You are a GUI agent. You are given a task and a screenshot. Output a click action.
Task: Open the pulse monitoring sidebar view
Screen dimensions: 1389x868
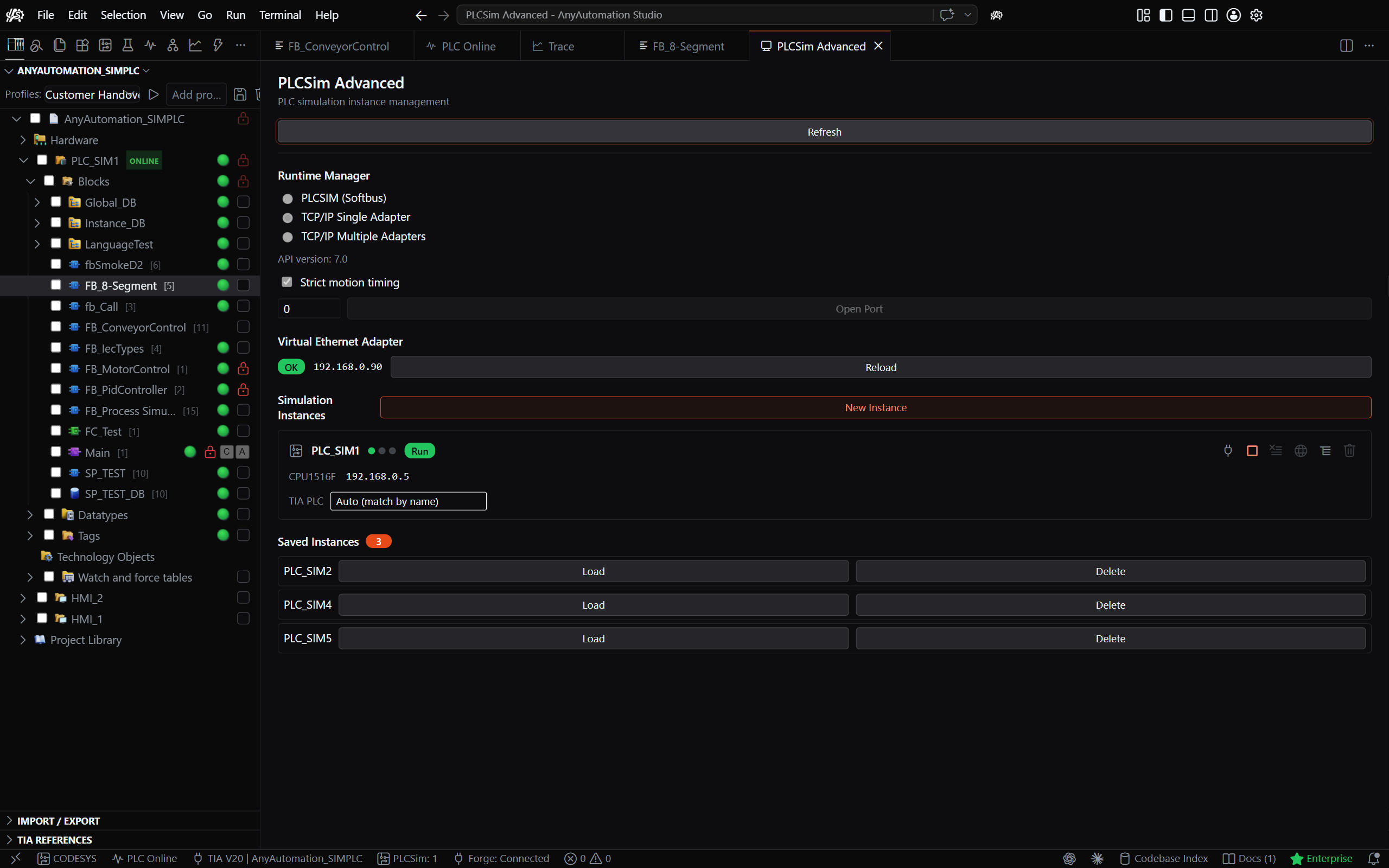point(150,46)
